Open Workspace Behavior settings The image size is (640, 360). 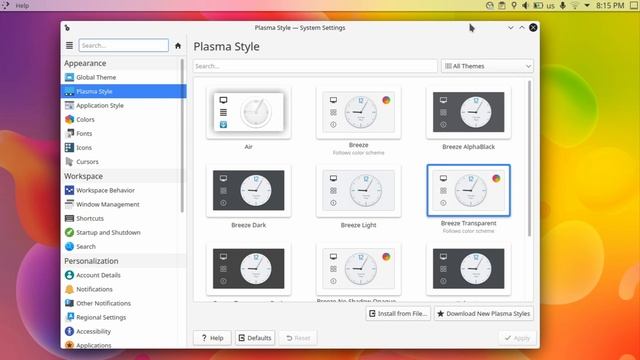pyautogui.click(x=122, y=190)
